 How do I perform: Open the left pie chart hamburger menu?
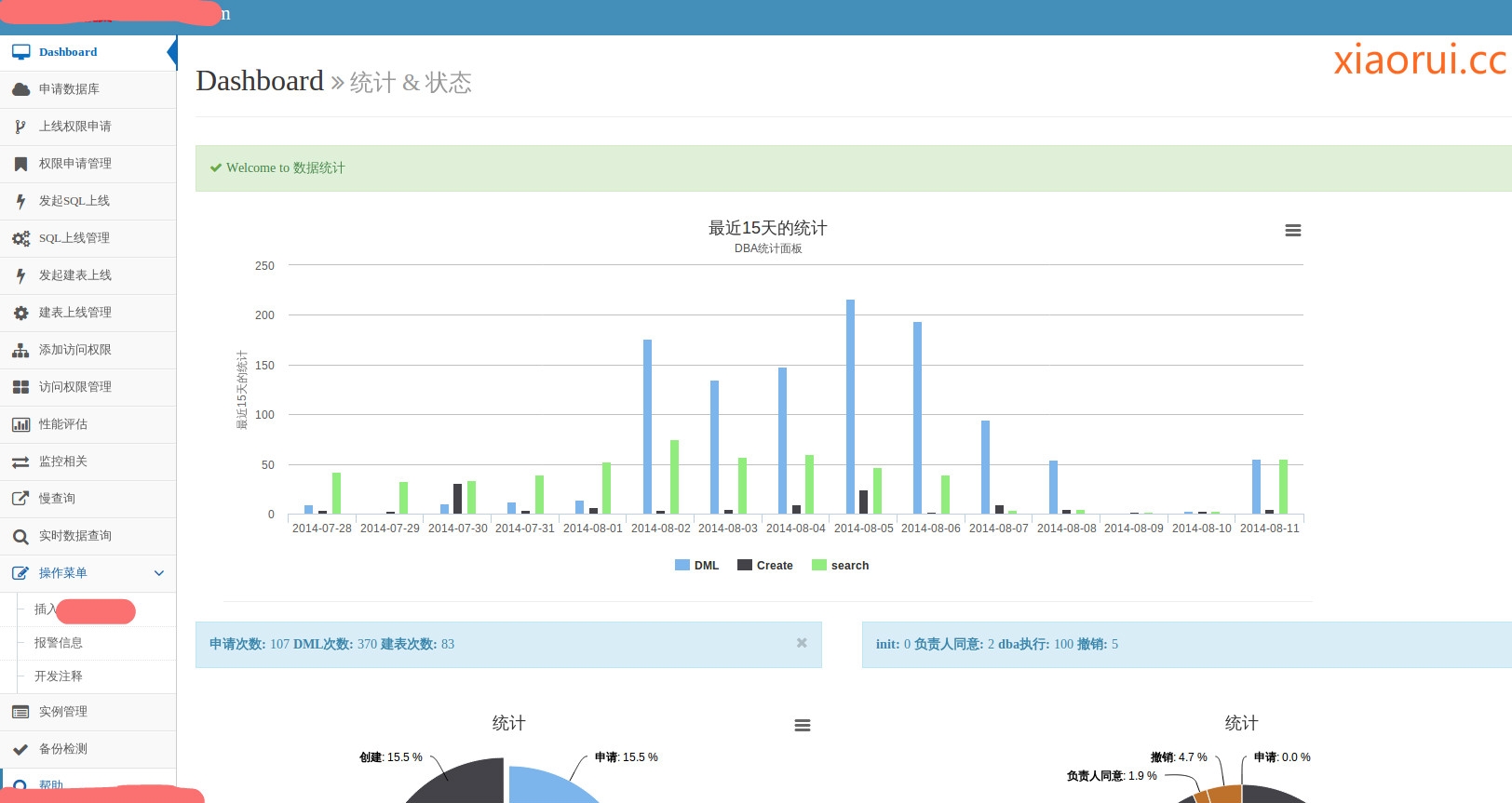[803, 725]
